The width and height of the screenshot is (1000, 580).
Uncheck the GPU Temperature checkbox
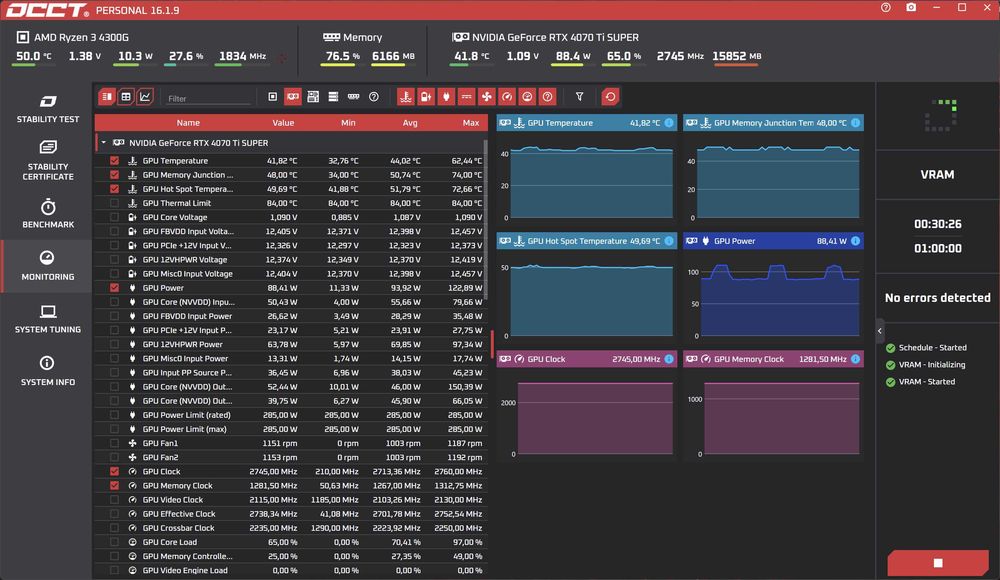pos(114,161)
